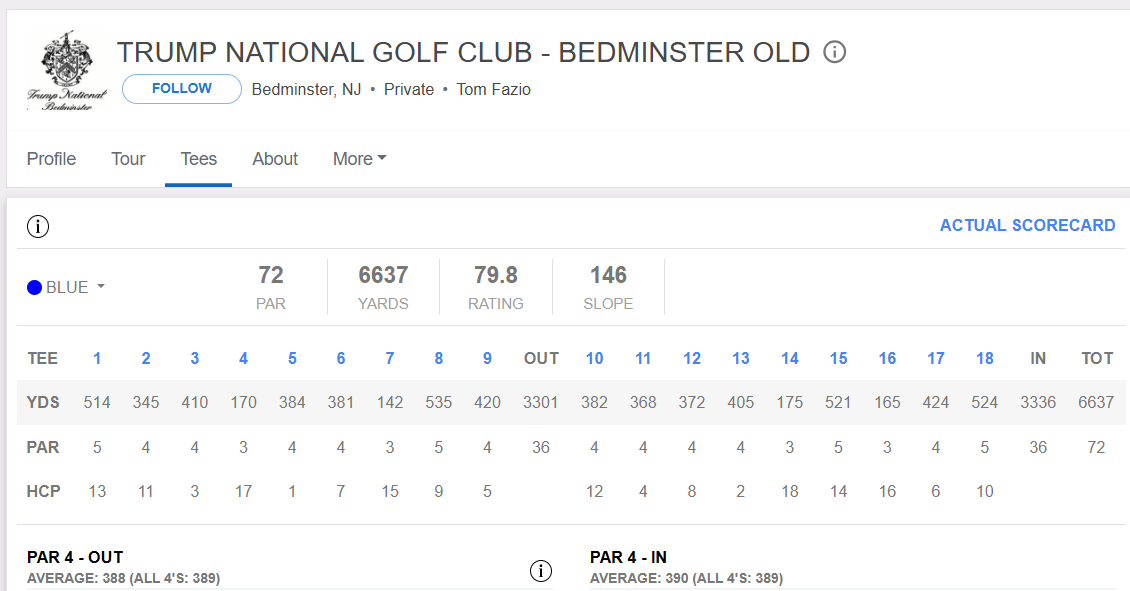Select hole 9 in the scorecard header
Image resolution: width=1130 pixels, height=591 pixels.
[487, 358]
